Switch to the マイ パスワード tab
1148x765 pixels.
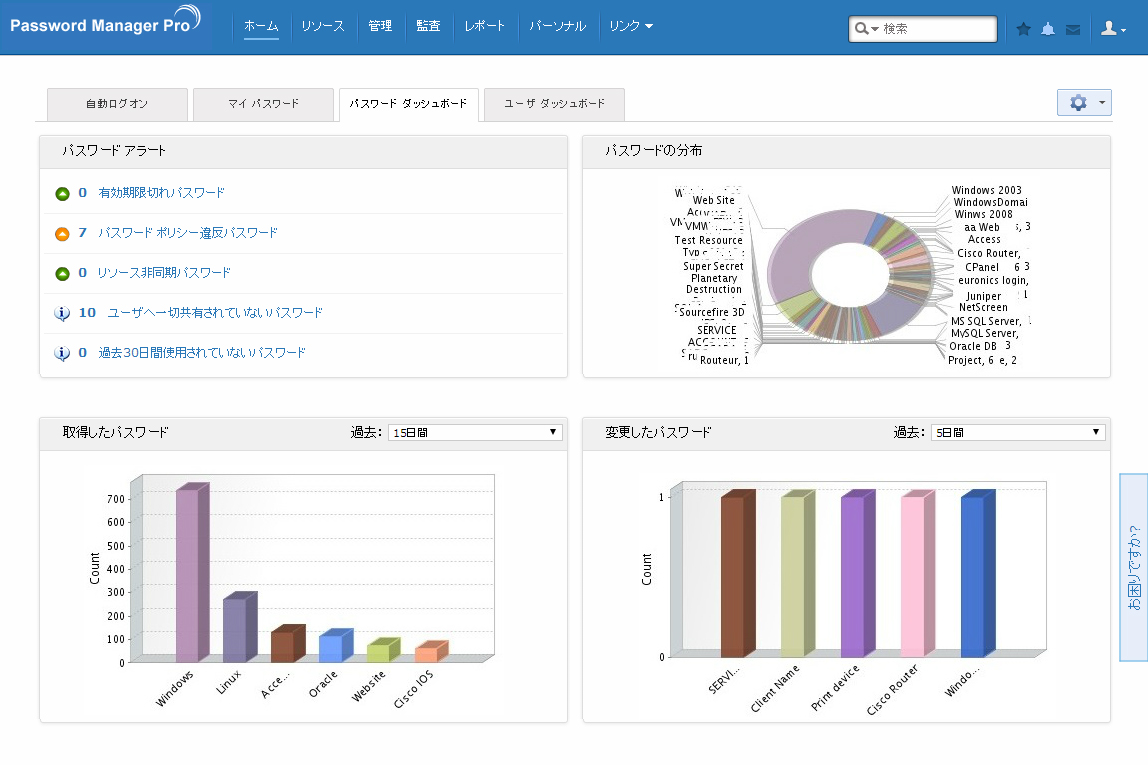[264, 104]
